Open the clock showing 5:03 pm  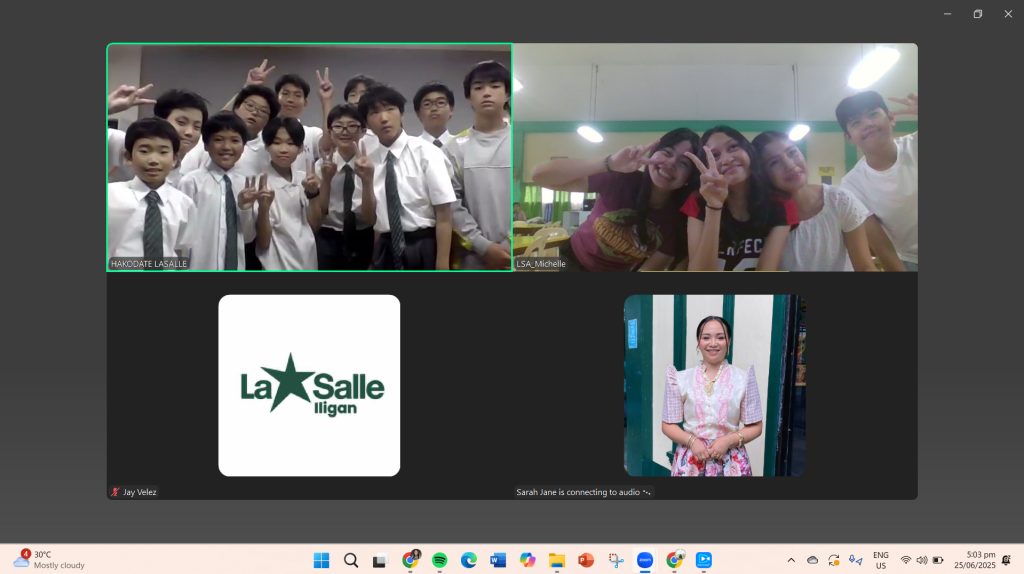pos(974,560)
